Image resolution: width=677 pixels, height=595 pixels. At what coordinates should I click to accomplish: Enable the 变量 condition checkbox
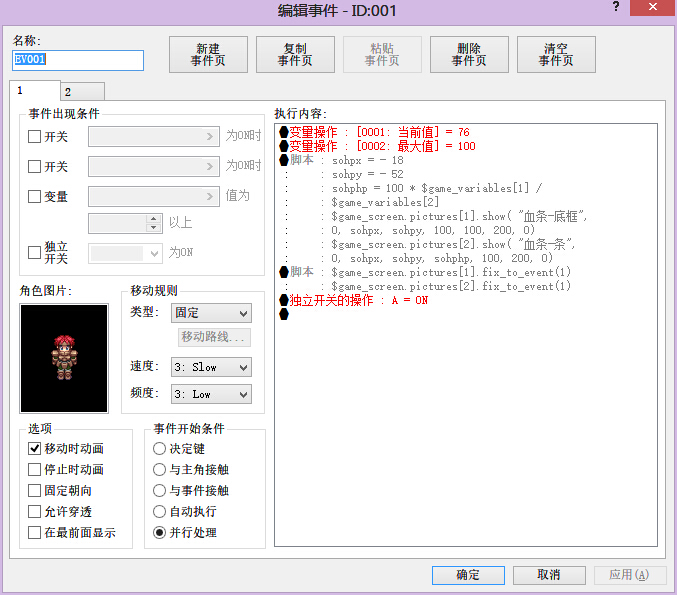coord(34,196)
